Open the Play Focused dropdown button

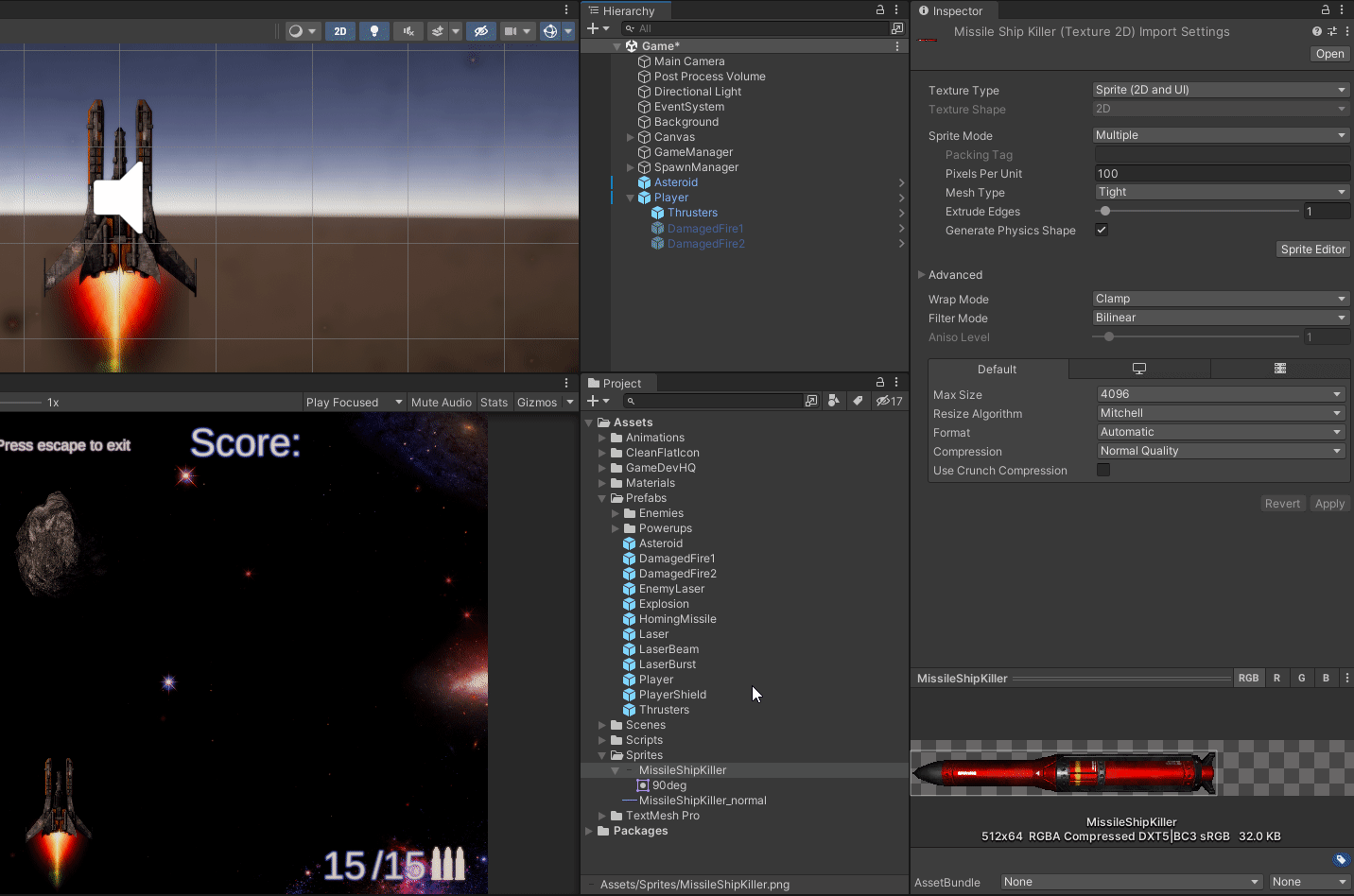355,403
